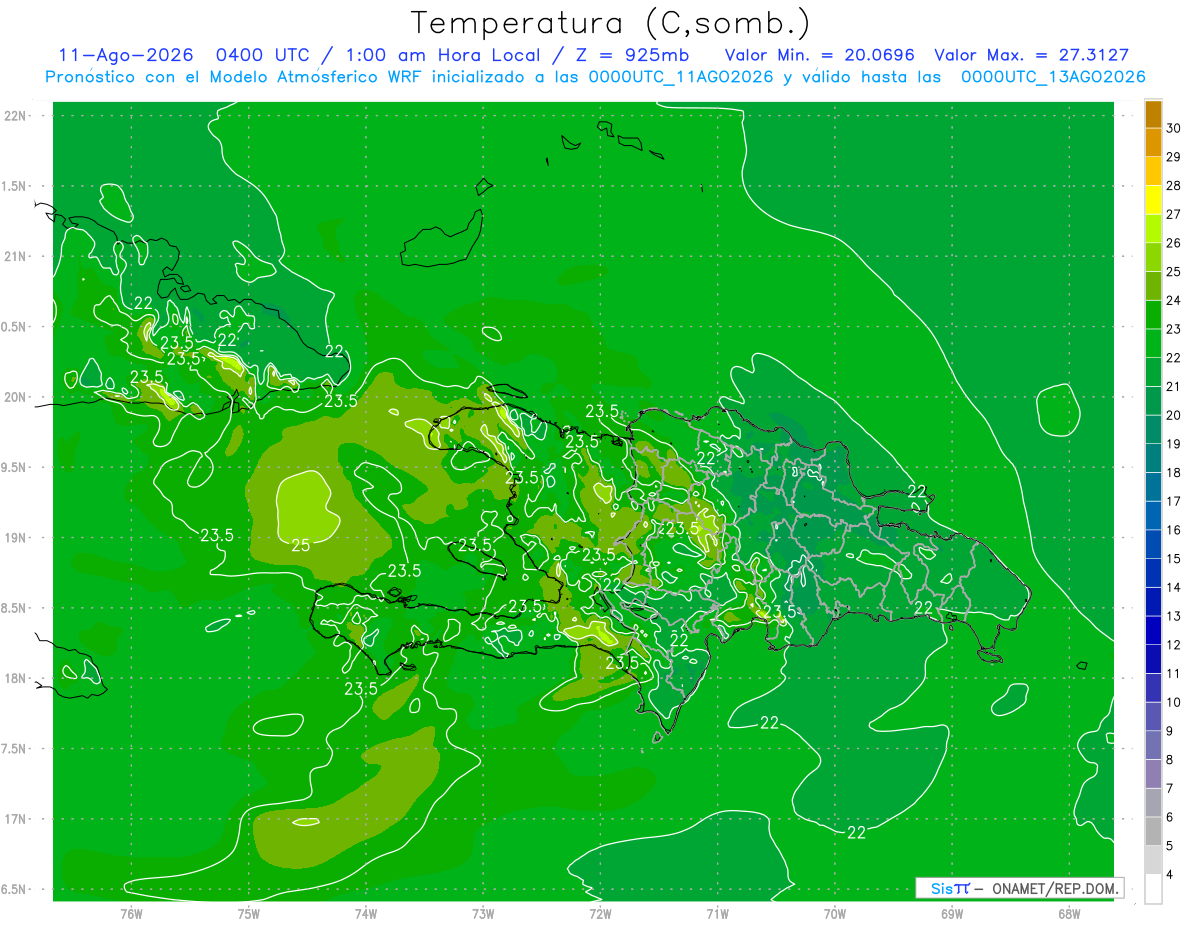Click the 22N latitude axis label
Image resolution: width=1200 pixels, height=927 pixels.
click(17, 116)
